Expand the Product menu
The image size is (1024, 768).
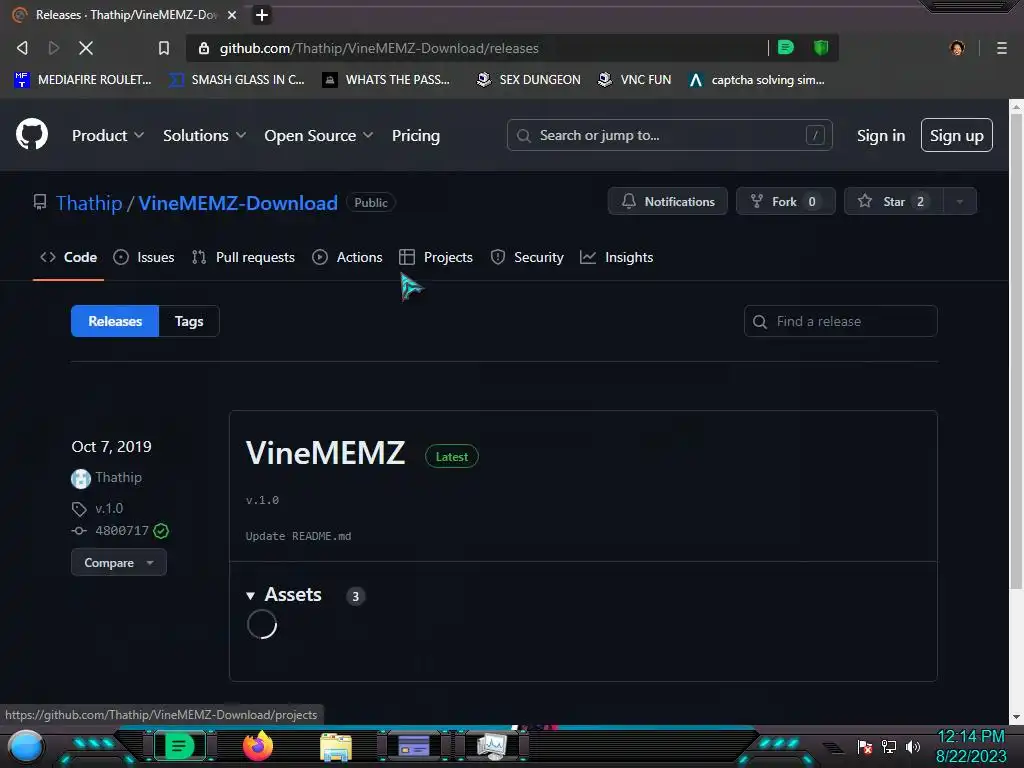click(x=108, y=135)
